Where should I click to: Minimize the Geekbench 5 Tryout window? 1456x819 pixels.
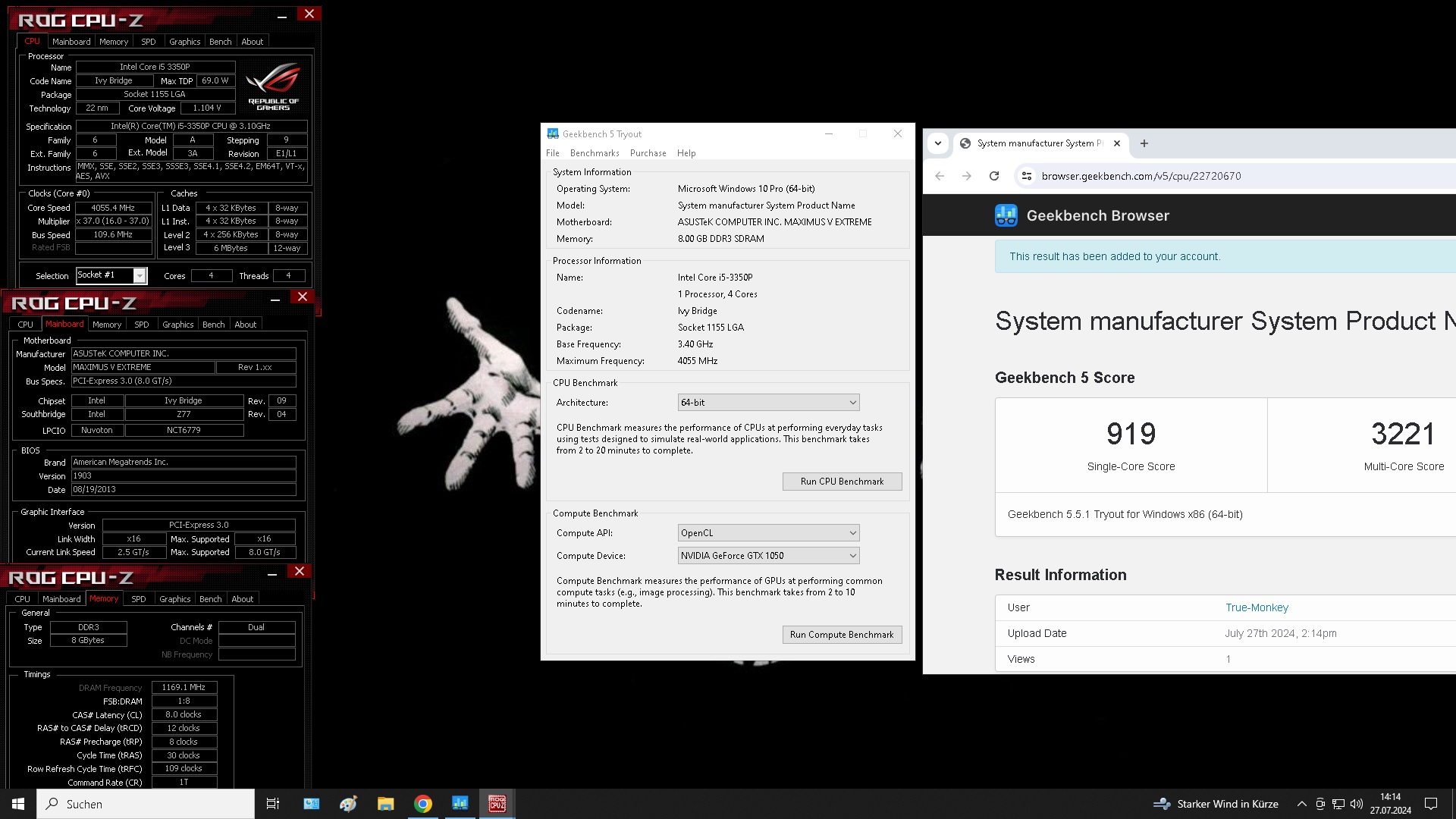click(829, 133)
